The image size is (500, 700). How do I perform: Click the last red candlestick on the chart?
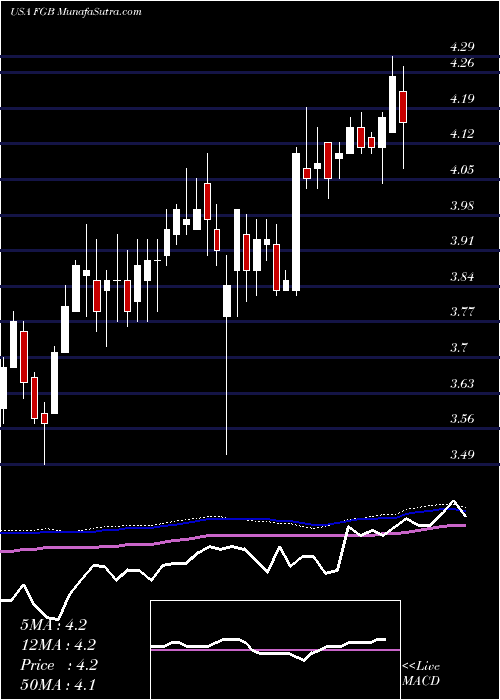tap(403, 107)
